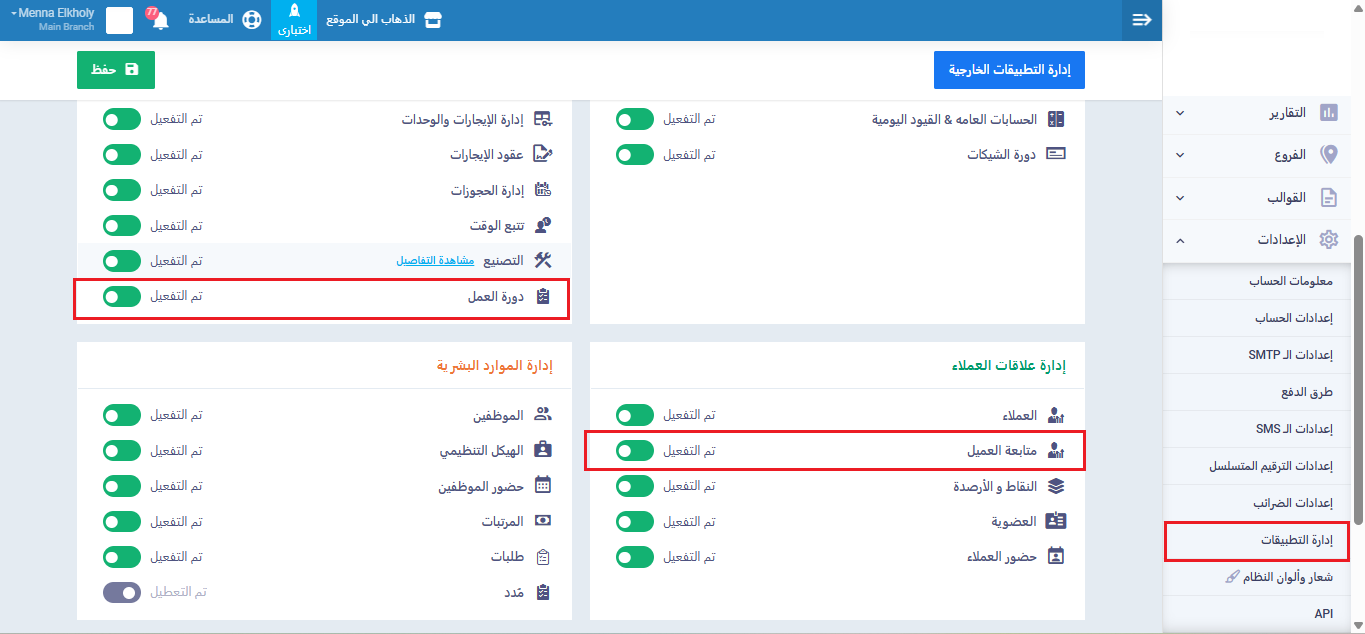Screen dimensions: 1365x634
Task: Click the النقاط و الأرصدة layers icon
Action: click(1056, 486)
